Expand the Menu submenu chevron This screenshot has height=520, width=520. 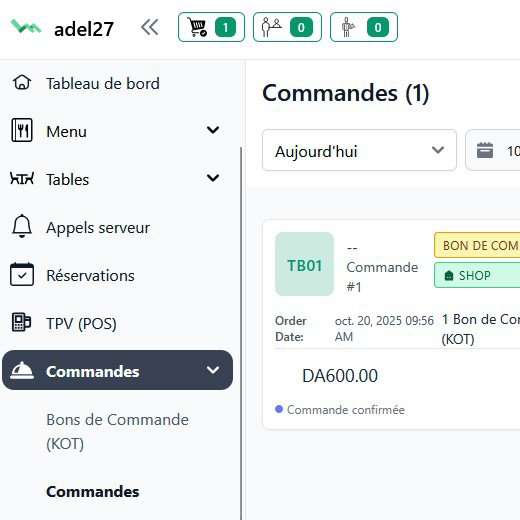[x=213, y=130]
